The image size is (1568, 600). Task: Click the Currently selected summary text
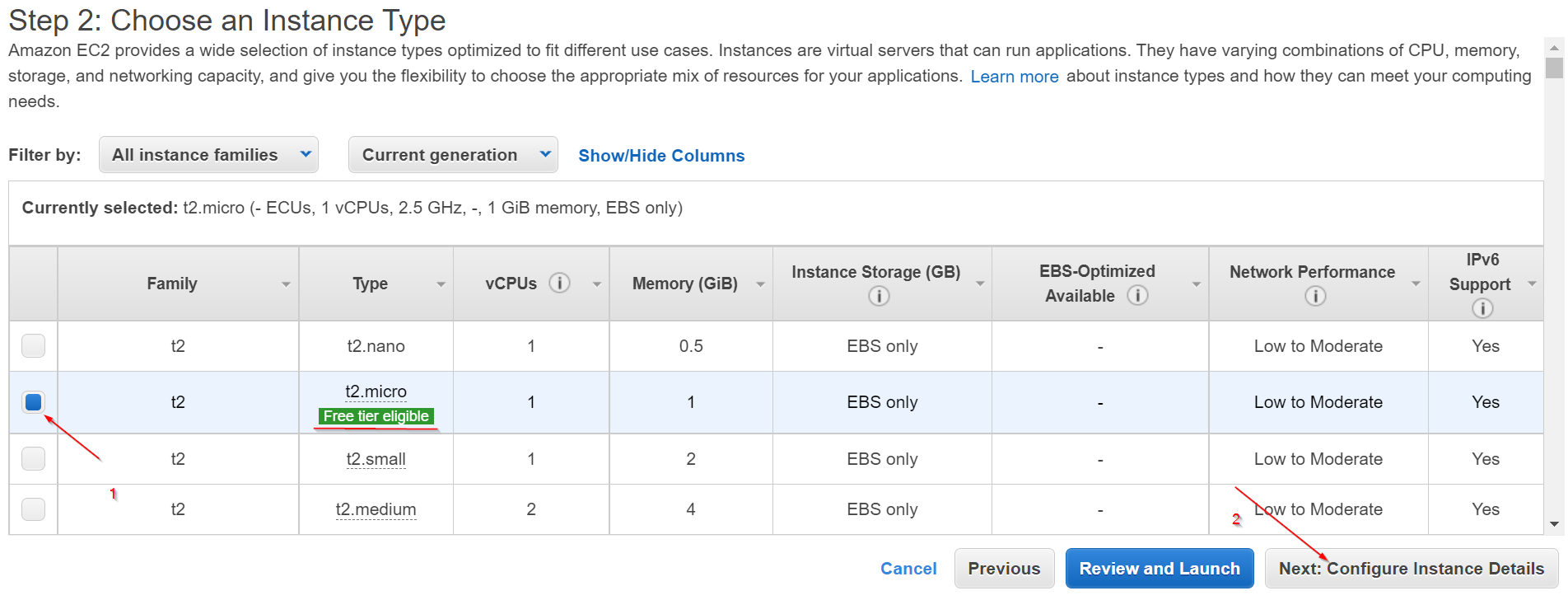(352, 208)
